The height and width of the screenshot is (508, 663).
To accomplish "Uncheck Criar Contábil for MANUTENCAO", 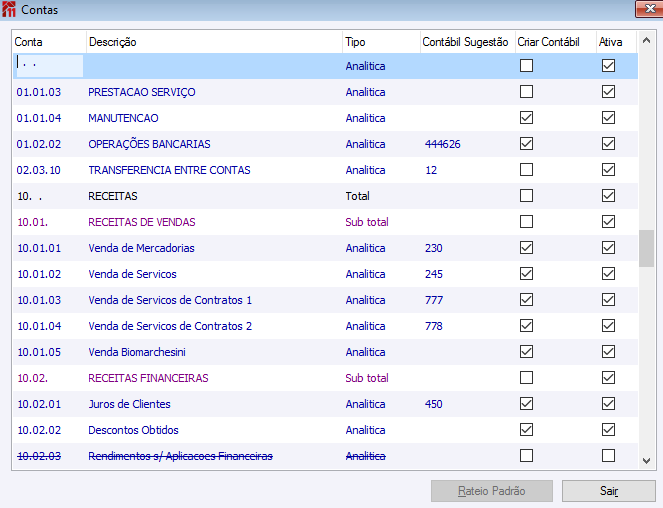I will pyautogui.click(x=526, y=118).
